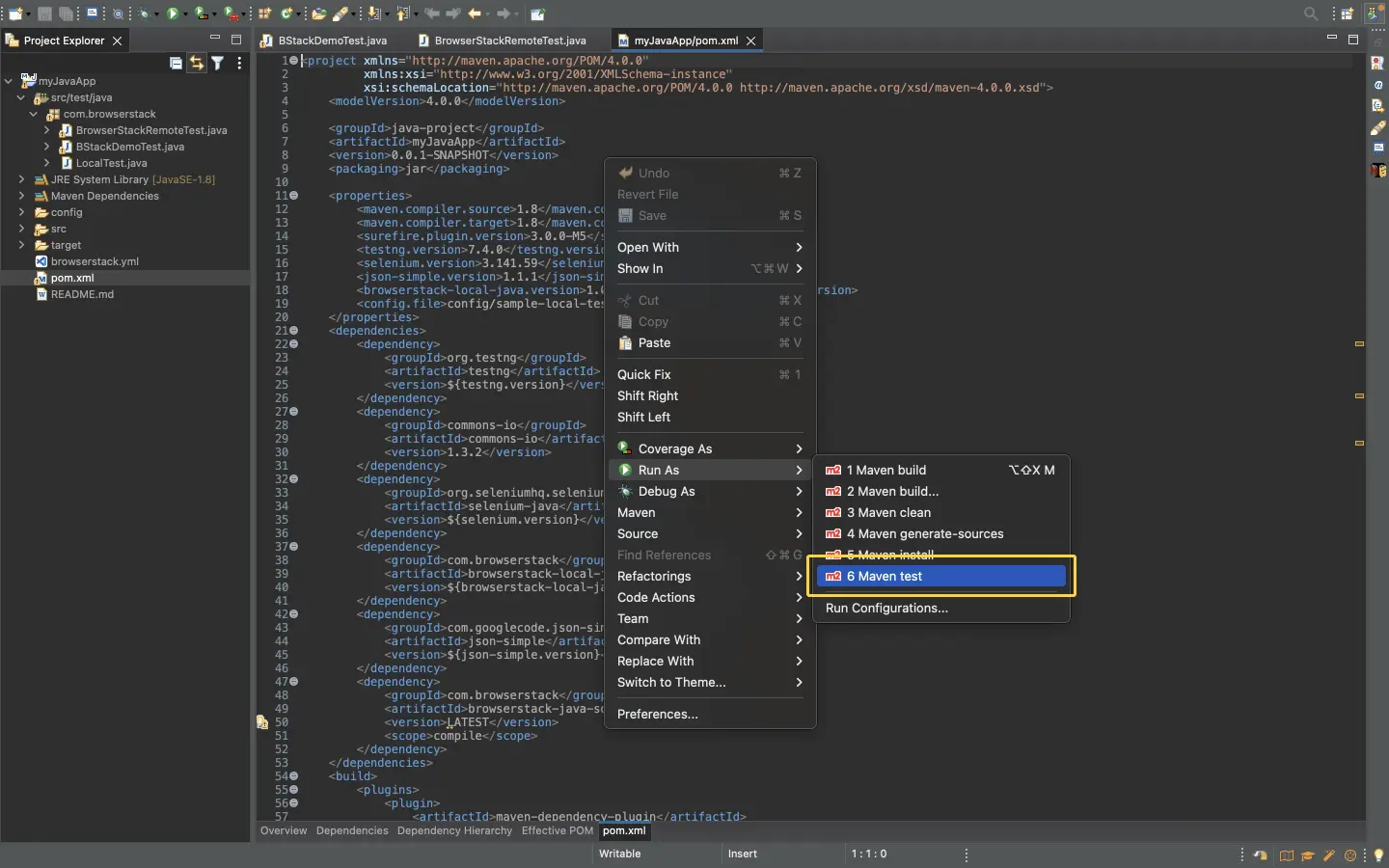
Task: Open the Project Explorer filter icon
Action: [218, 64]
